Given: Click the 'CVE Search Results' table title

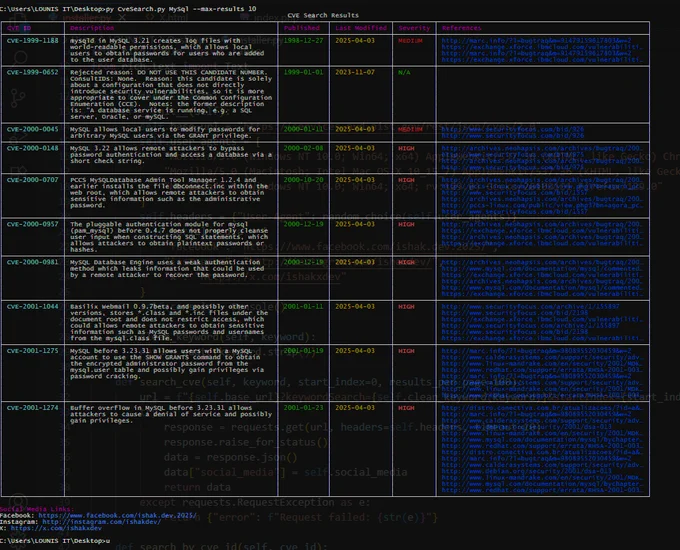Looking at the screenshot, I should (x=323, y=15).
